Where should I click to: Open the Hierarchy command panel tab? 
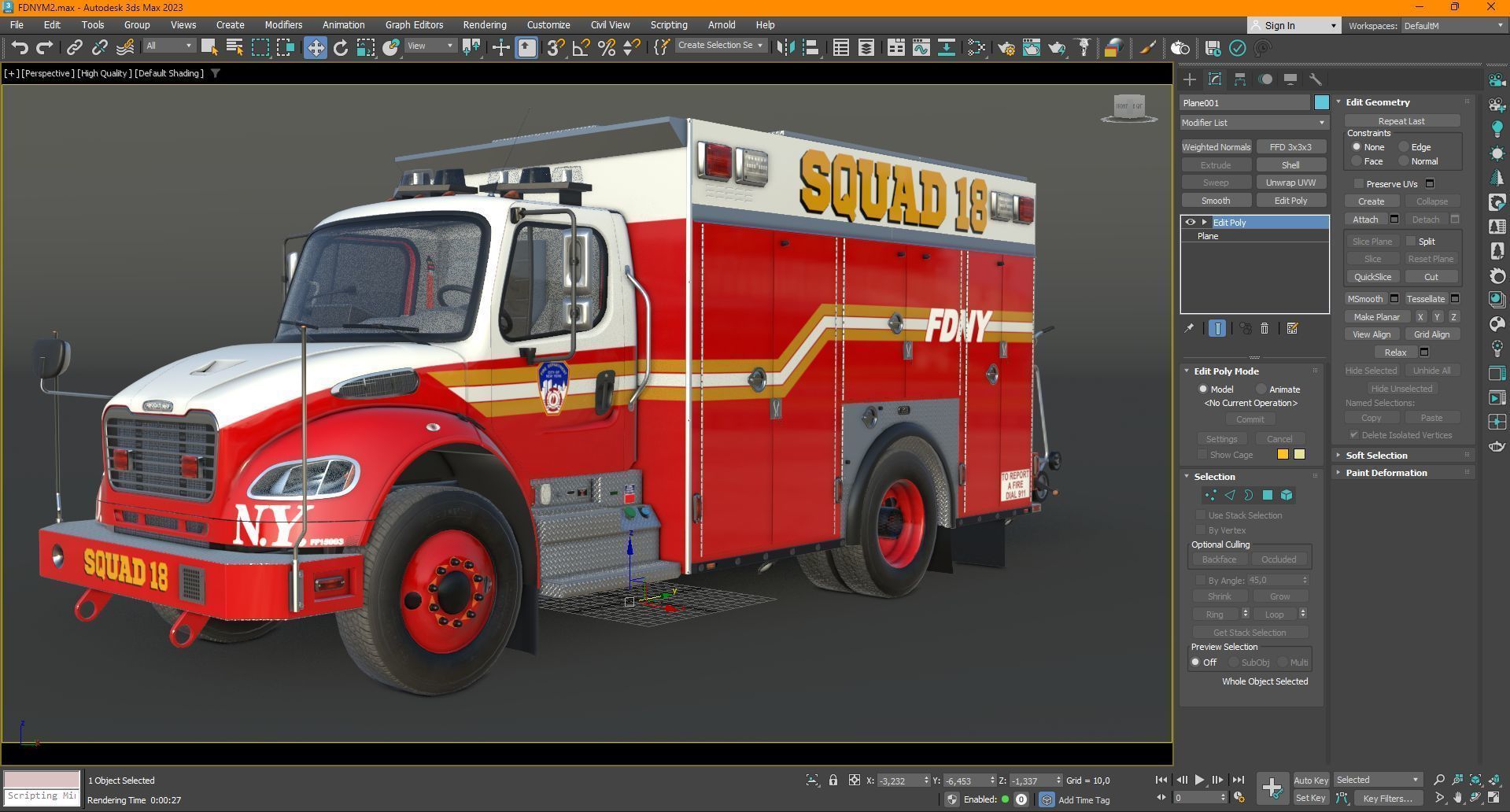coord(1240,79)
